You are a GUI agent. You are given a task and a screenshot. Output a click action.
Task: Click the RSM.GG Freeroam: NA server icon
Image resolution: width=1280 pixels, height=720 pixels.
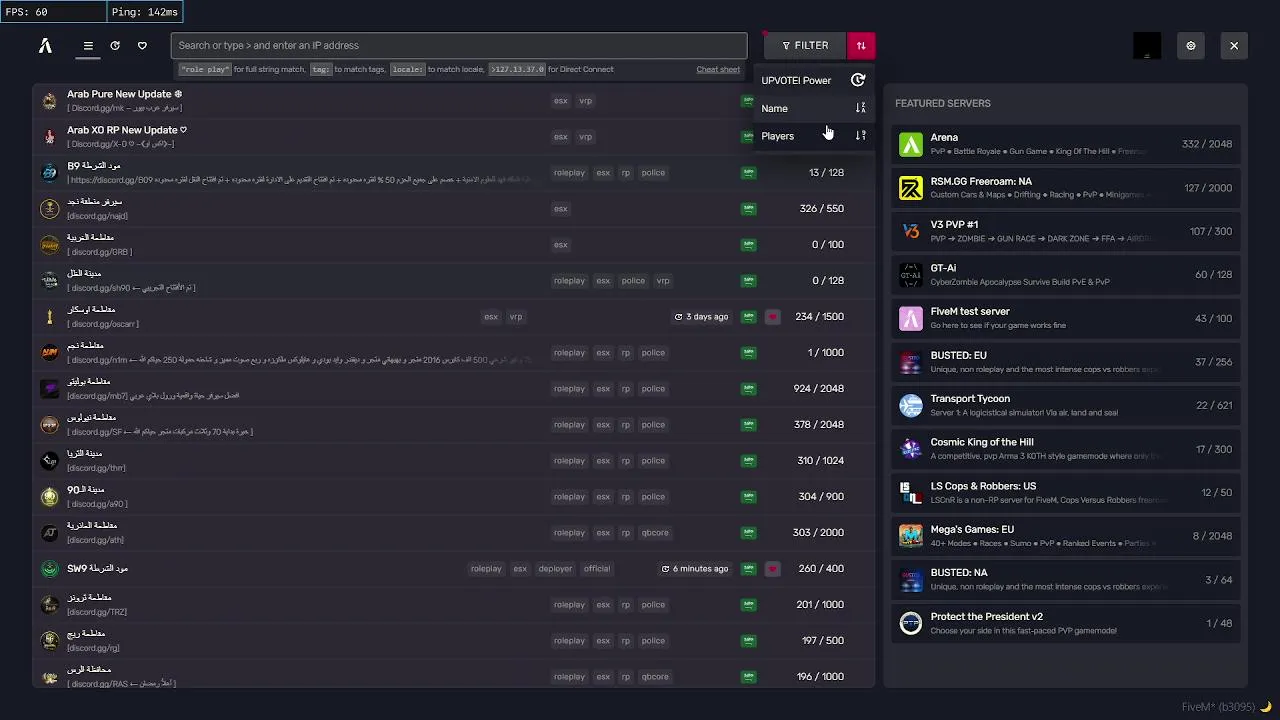tap(910, 188)
